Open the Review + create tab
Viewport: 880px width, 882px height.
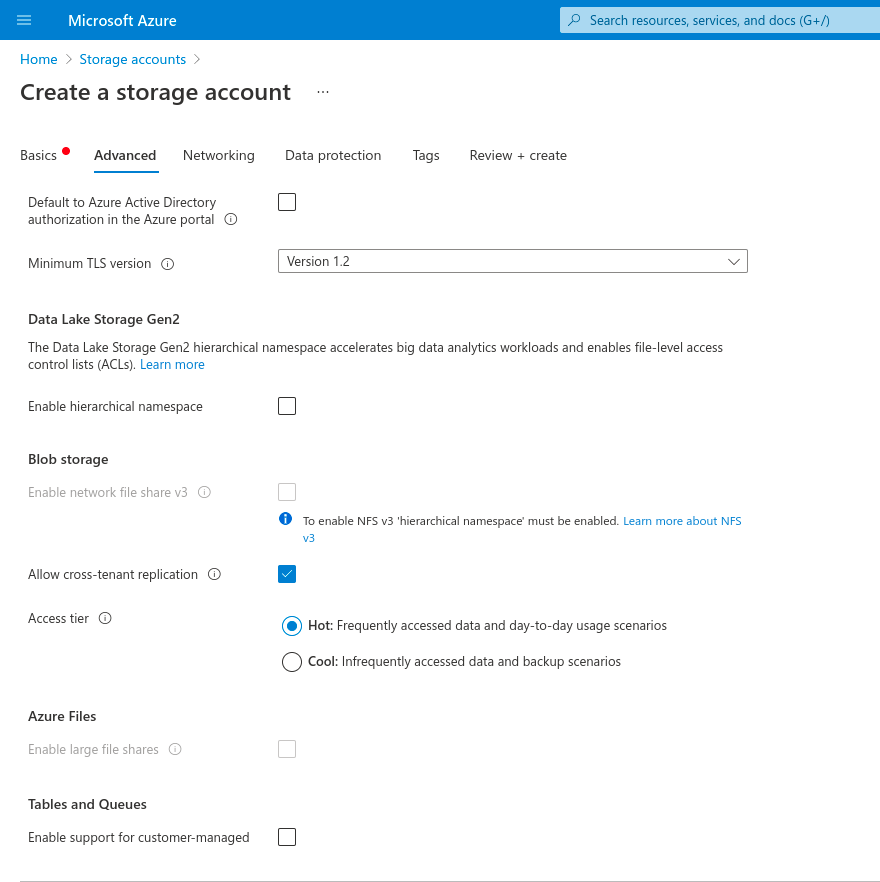[x=518, y=155]
